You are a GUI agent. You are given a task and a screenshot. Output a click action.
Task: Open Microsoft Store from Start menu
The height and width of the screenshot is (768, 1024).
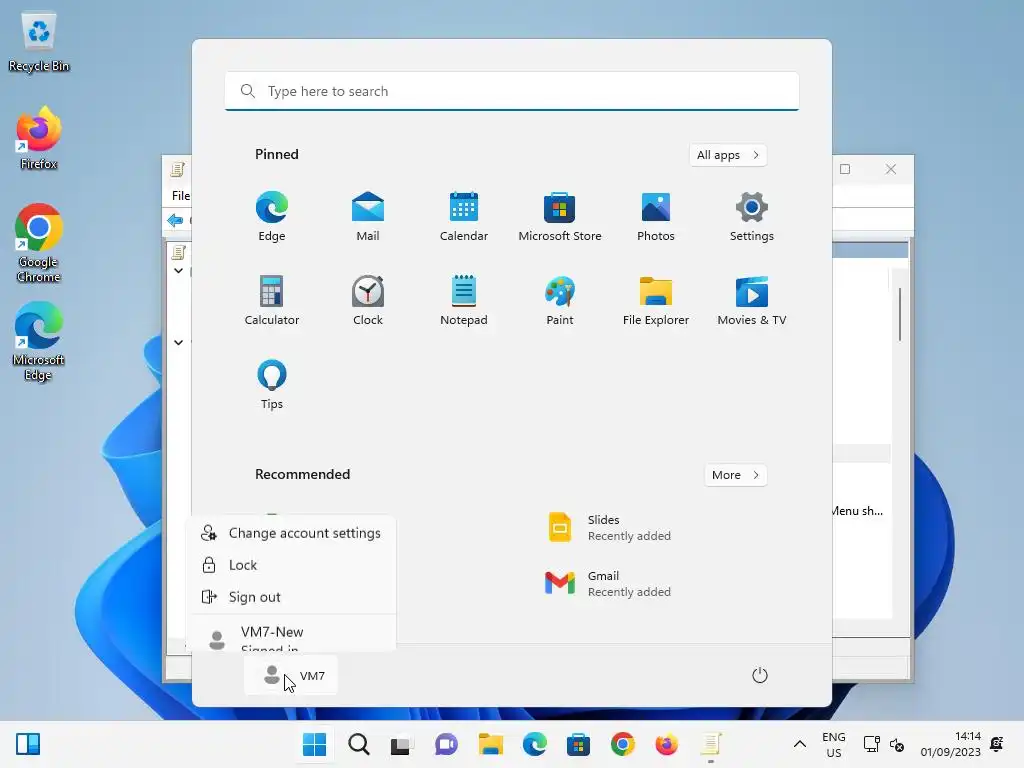point(560,216)
